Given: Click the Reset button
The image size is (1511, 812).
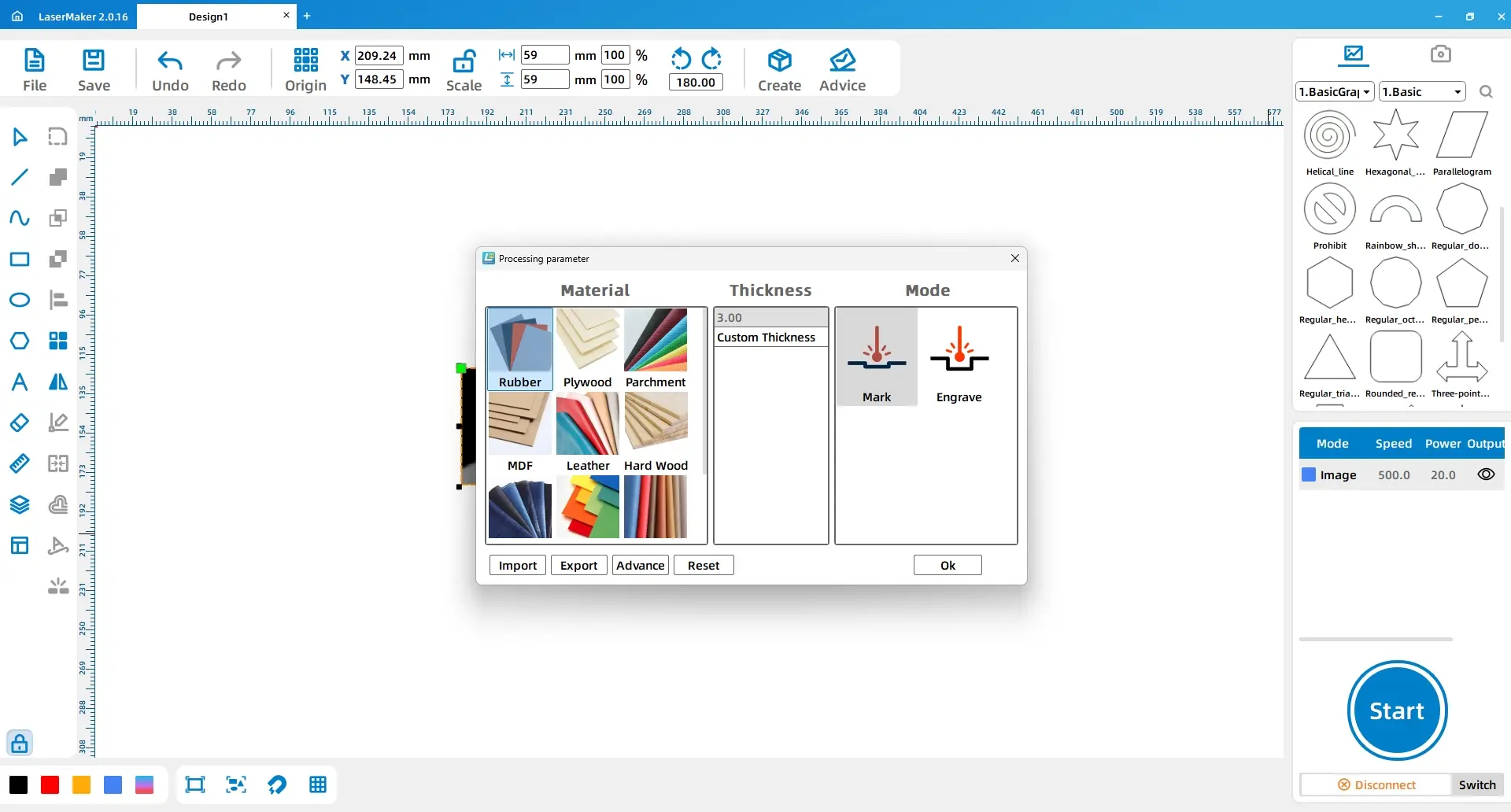Looking at the screenshot, I should coord(704,565).
